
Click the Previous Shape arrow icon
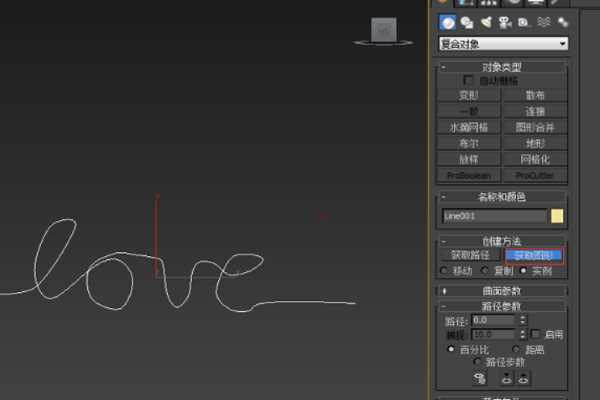507,379
